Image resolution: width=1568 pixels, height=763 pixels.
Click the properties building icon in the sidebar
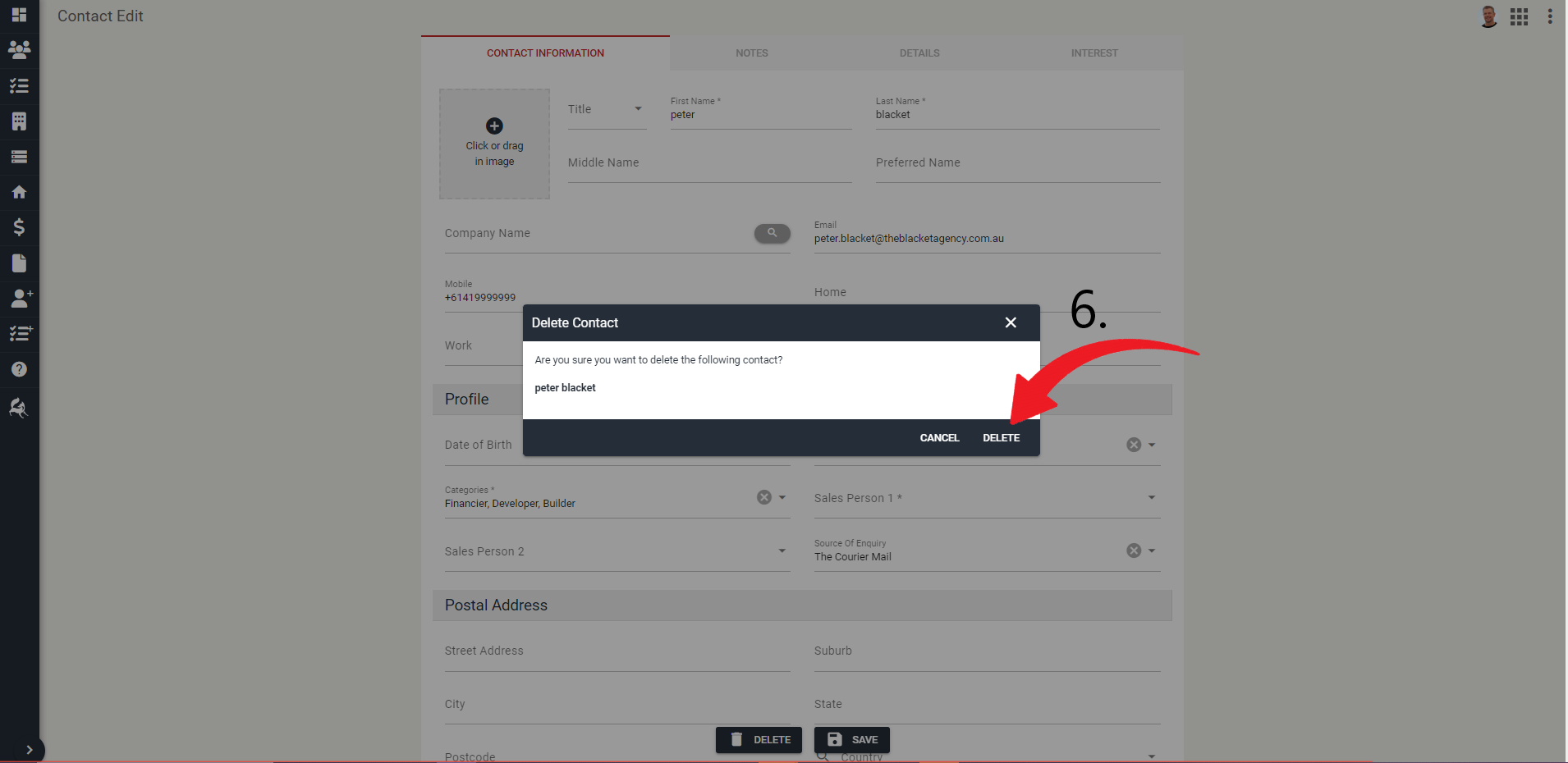(18, 121)
